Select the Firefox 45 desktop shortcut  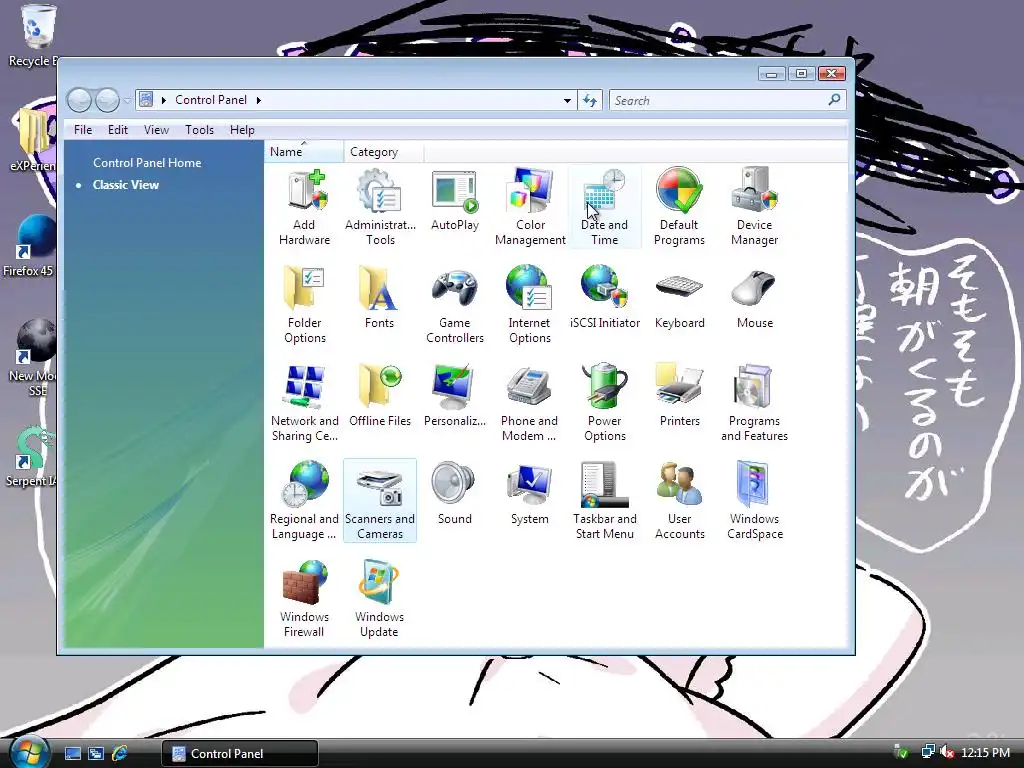pyautogui.click(x=29, y=245)
